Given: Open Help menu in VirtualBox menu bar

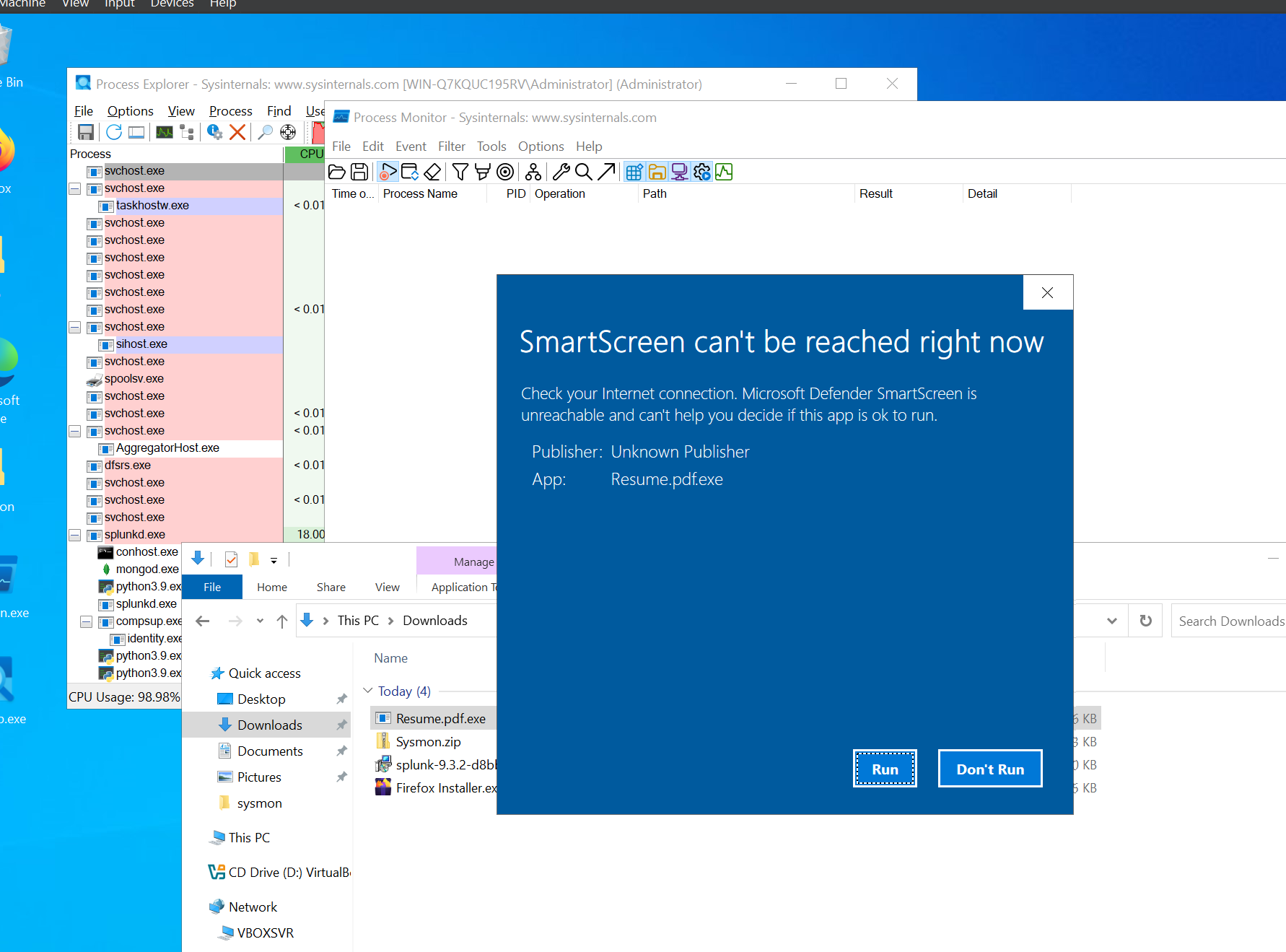Looking at the screenshot, I should click(223, 4).
